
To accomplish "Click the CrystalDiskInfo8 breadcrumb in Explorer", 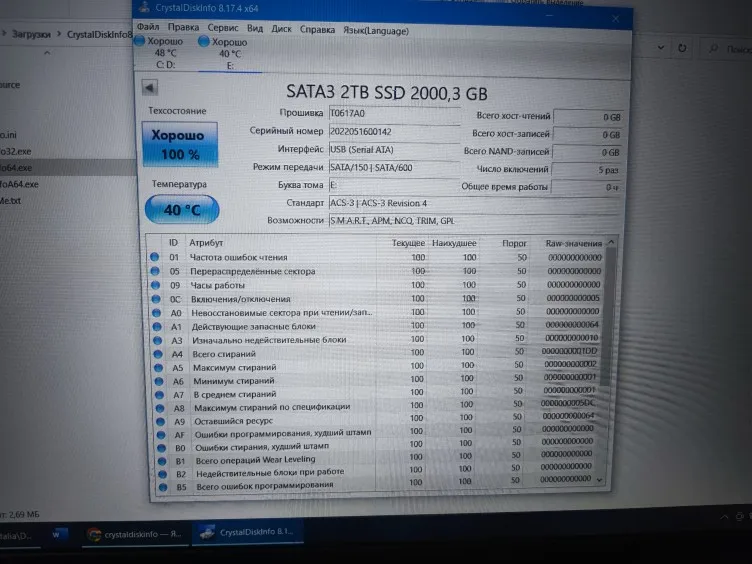I will pyautogui.click(x=99, y=35).
